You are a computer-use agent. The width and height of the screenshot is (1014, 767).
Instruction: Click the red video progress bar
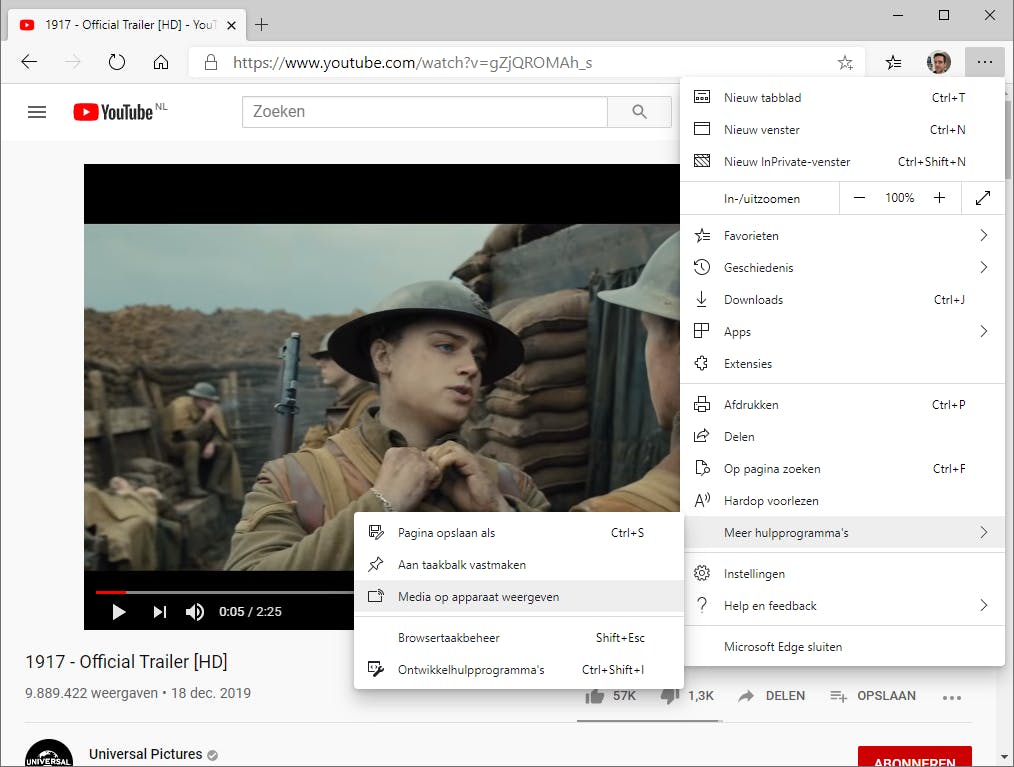point(110,592)
